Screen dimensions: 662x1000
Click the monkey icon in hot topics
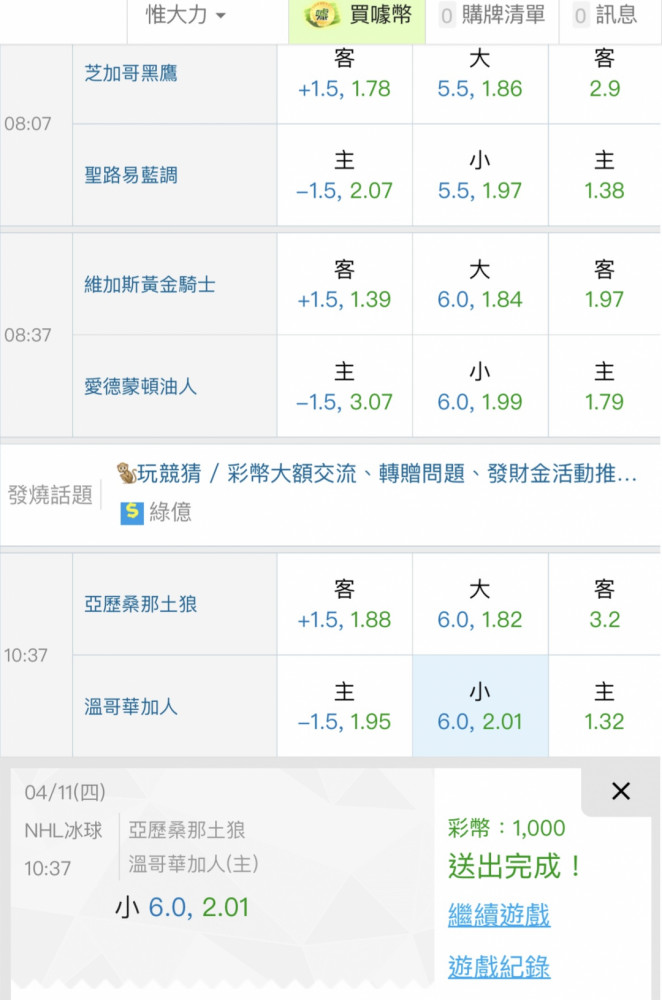(126, 473)
